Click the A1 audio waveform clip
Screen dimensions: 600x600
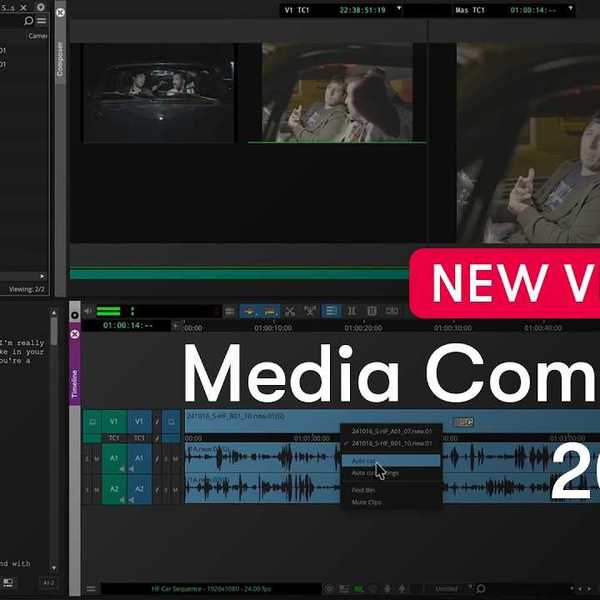[x=262, y=457]
